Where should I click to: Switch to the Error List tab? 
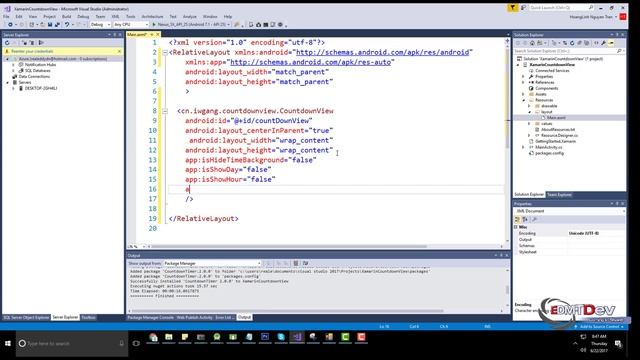224,318
